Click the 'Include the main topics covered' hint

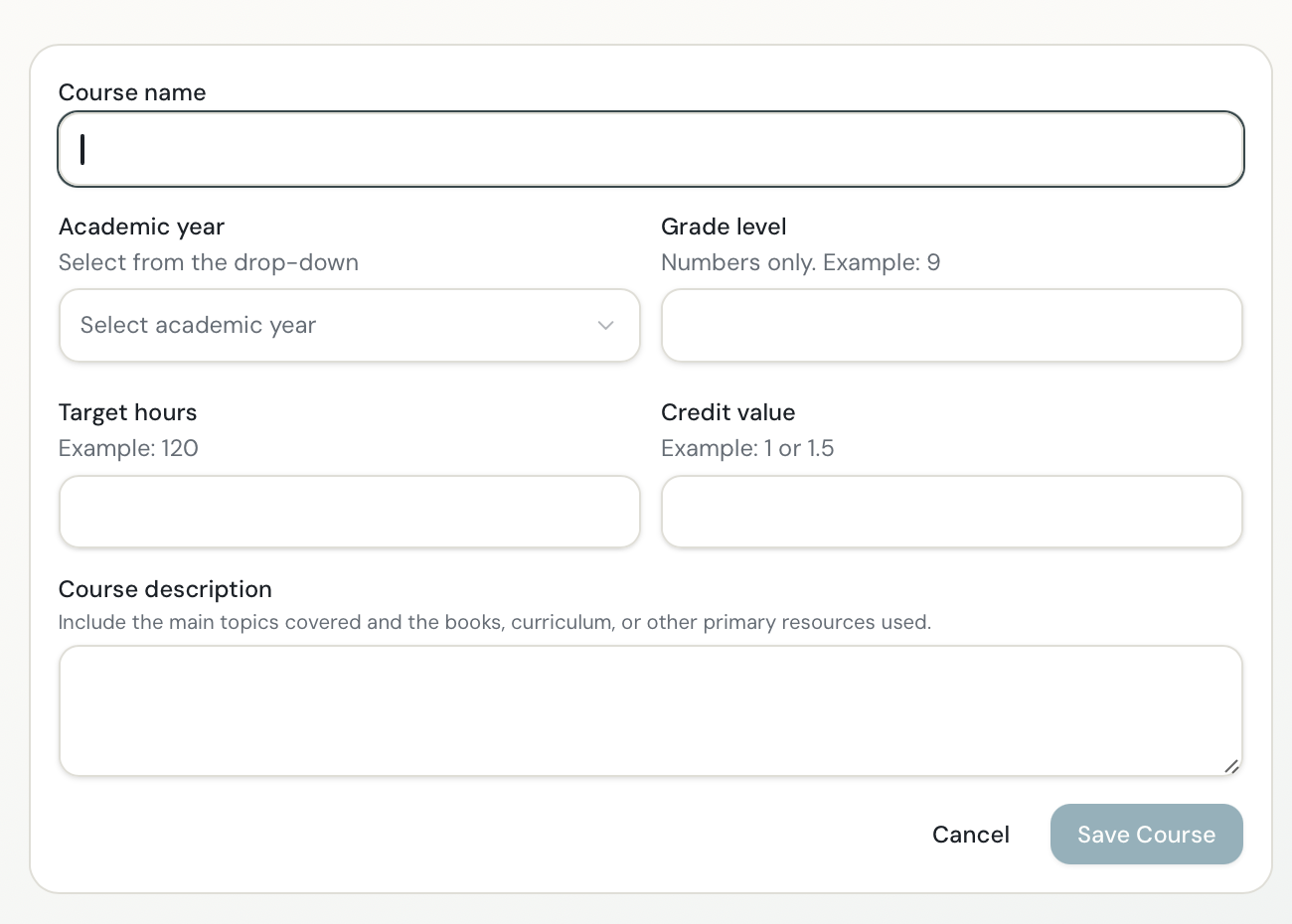495,622
